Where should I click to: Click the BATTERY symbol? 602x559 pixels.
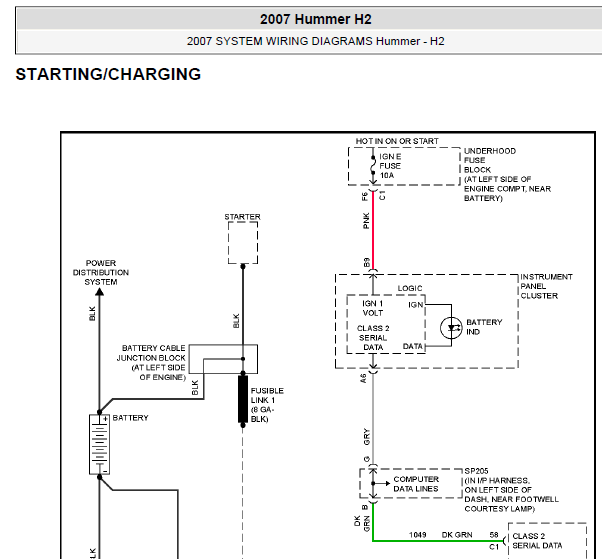[x=99, y=444]
